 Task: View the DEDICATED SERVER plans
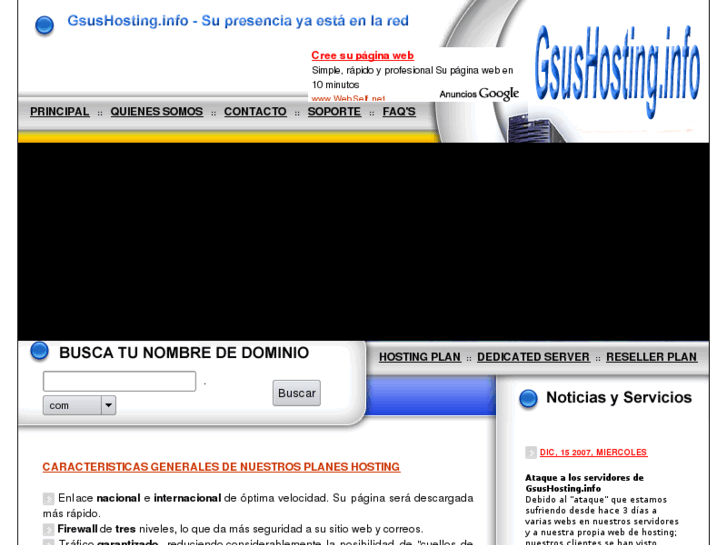(533, 357)
